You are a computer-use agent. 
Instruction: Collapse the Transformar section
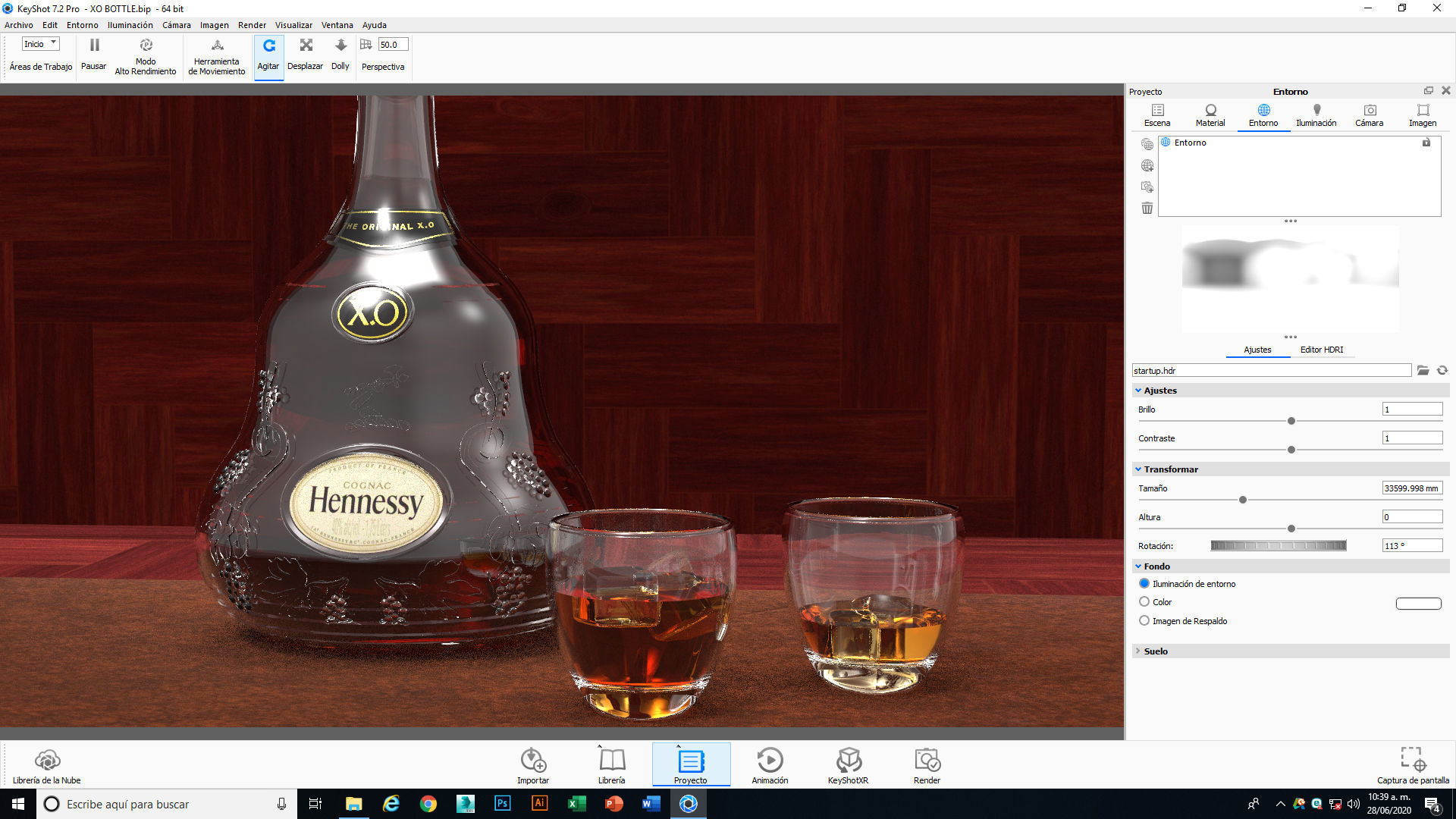point(1138,469)
